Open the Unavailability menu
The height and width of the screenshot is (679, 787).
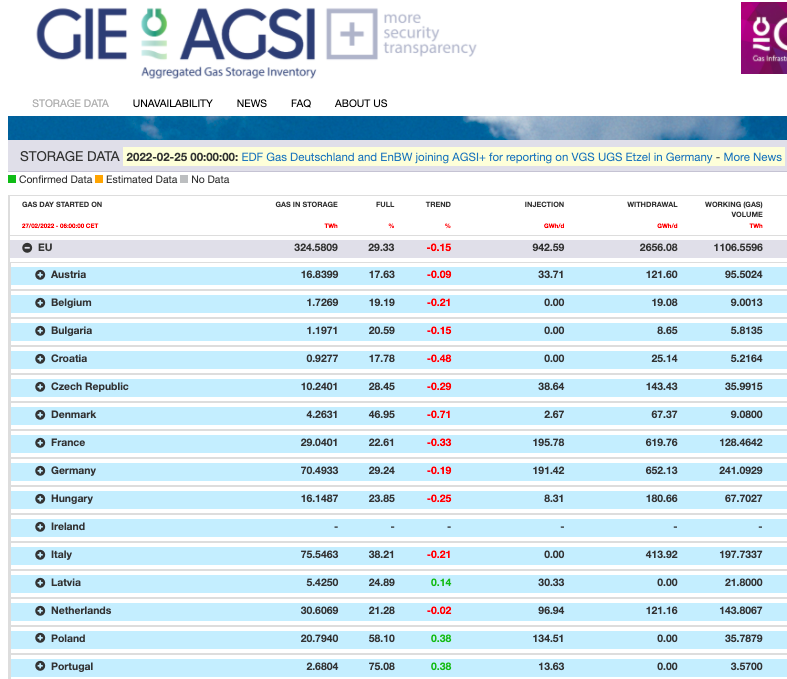(173, 103)
